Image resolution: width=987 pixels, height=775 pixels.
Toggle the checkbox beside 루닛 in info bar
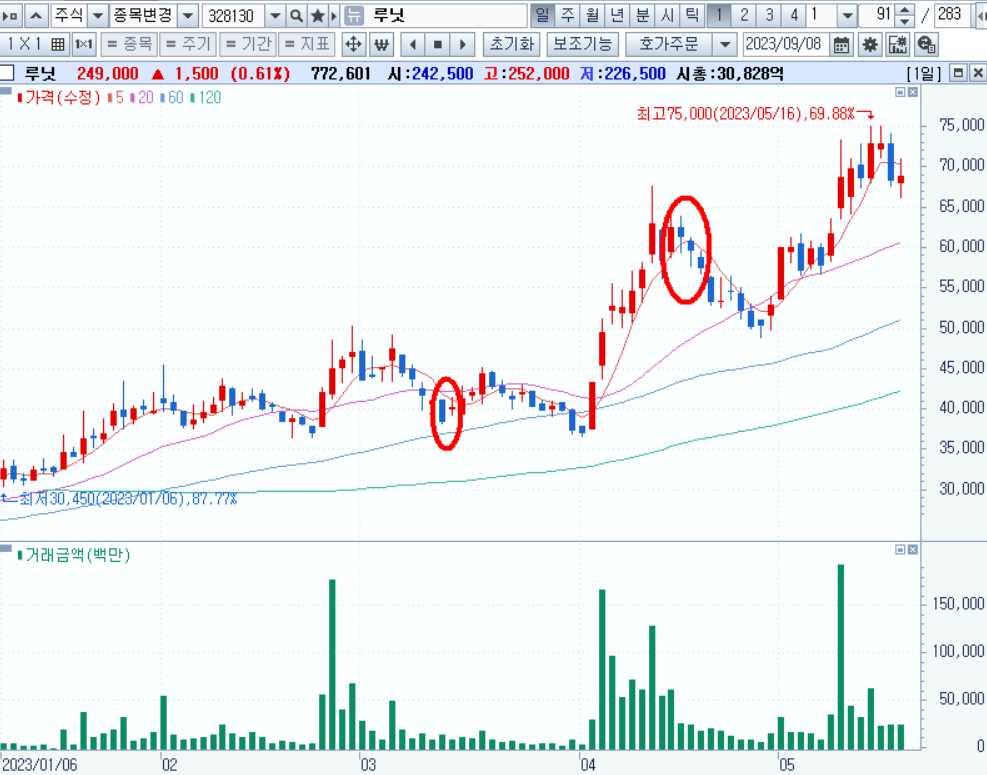6,73
